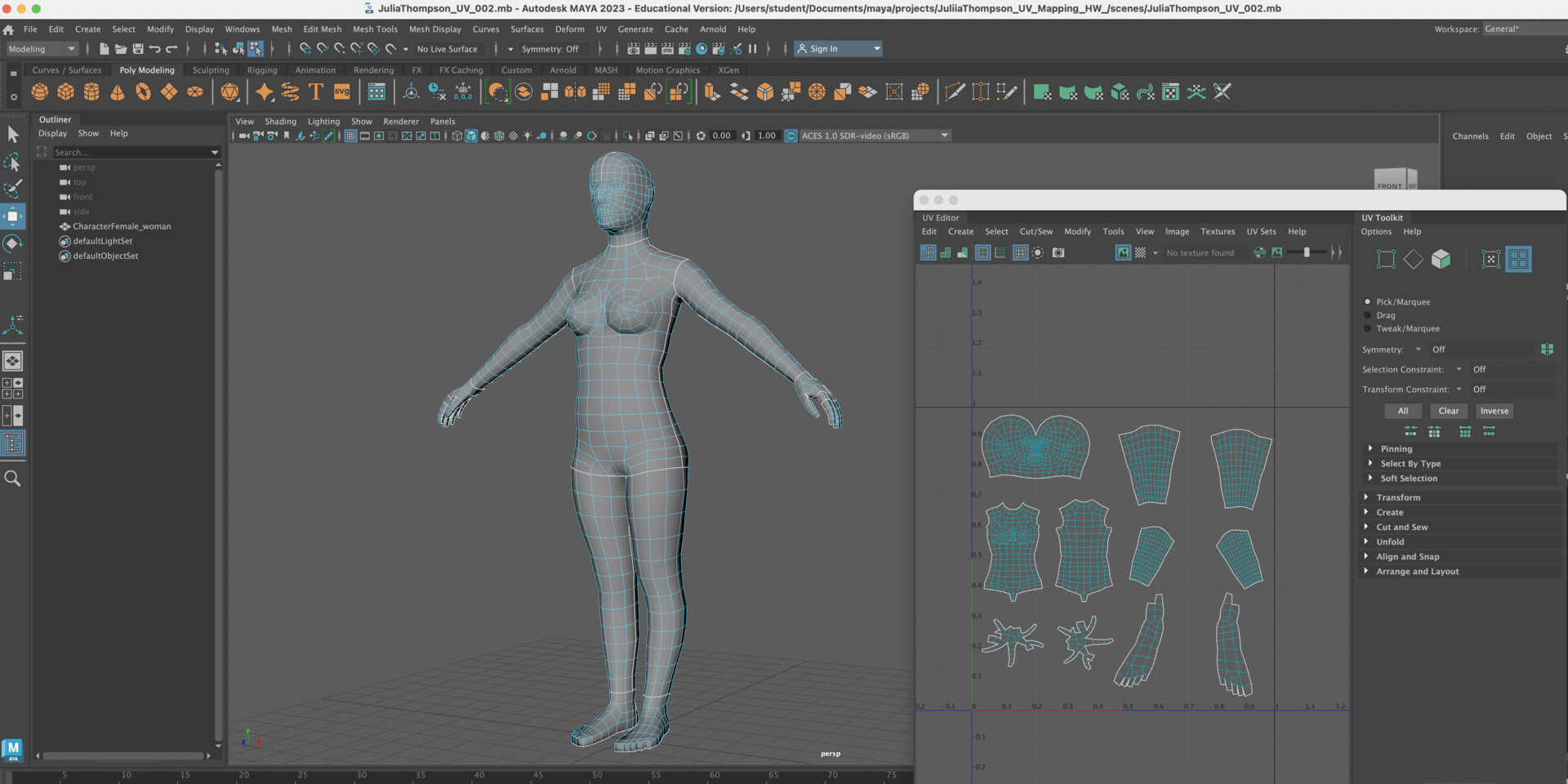Open the checkerboard texture display in UV Editor
1568x784 pixels.
pyautogui.click(x=1140, y=252)
